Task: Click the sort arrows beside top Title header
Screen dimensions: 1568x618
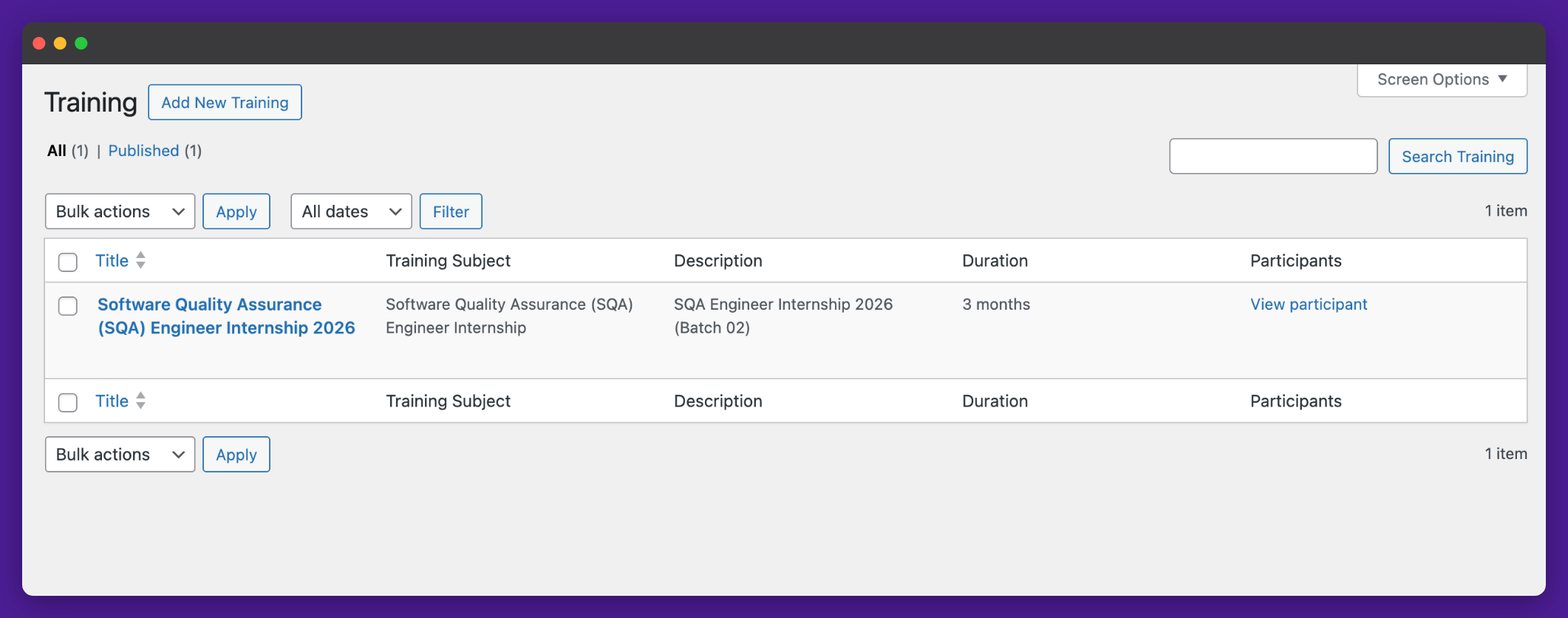Action: 140,260
